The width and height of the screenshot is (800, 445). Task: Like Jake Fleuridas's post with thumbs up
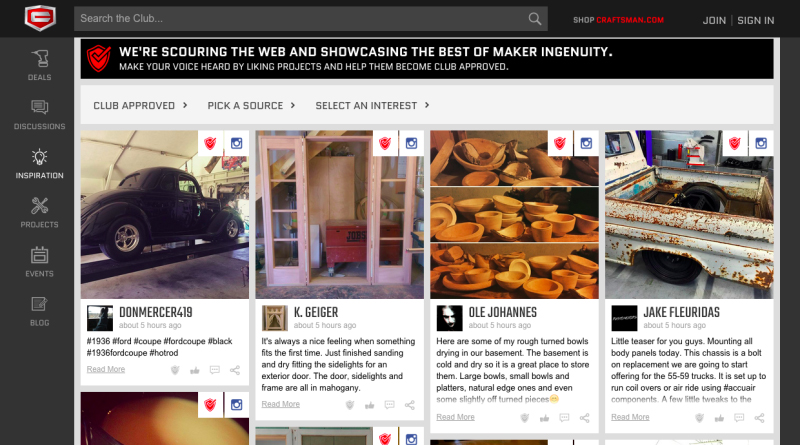point(719,418)
